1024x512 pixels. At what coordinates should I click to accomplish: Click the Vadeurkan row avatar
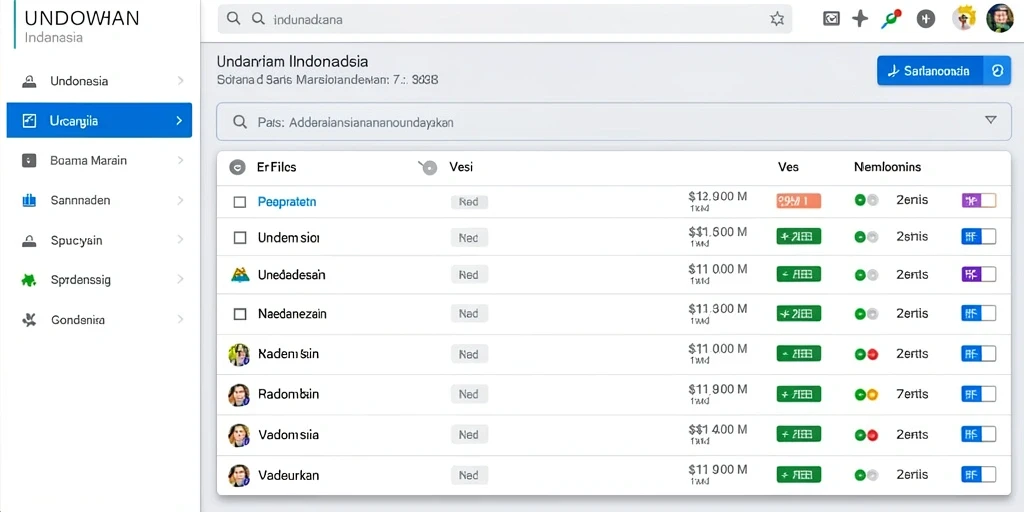coord(239,475)
